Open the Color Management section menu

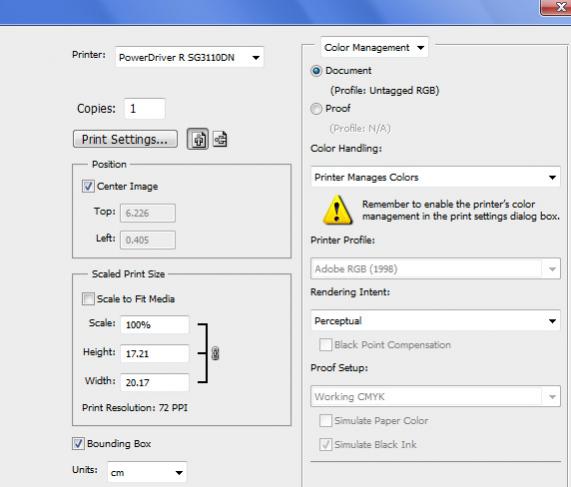(x=374, y=47)
